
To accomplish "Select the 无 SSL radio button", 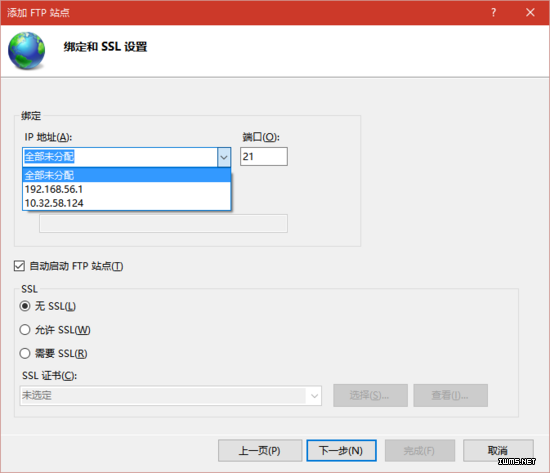I will [25, 306].
